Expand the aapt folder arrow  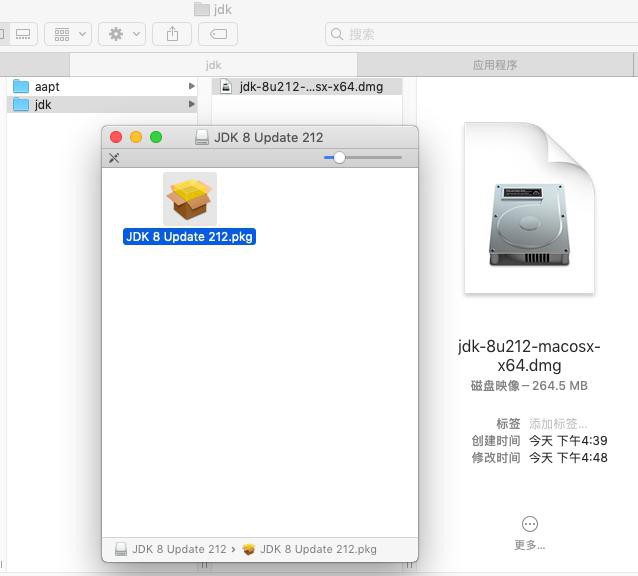(192, 86)
